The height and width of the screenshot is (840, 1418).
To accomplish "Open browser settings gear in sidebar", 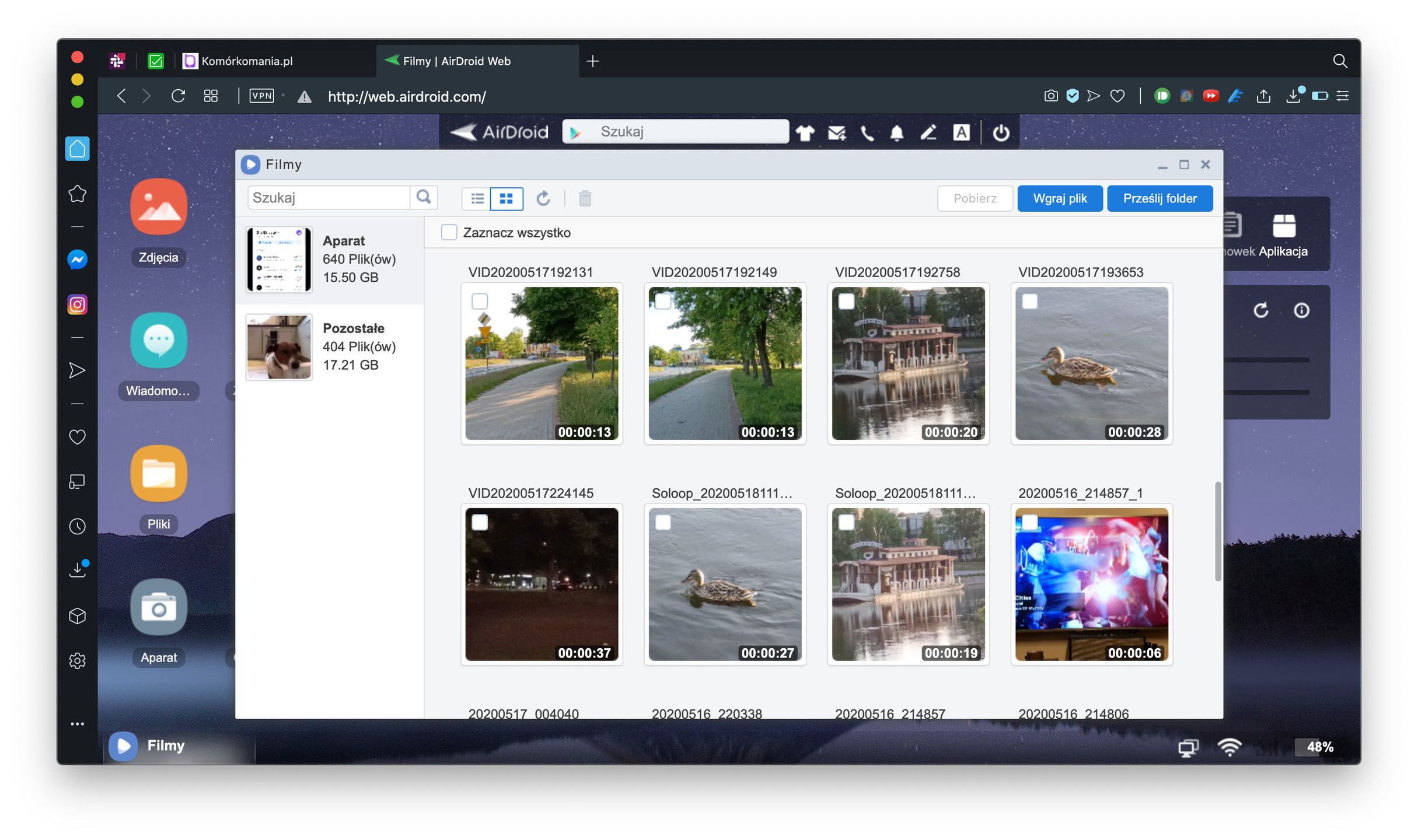I will click(x=78, y=660).
